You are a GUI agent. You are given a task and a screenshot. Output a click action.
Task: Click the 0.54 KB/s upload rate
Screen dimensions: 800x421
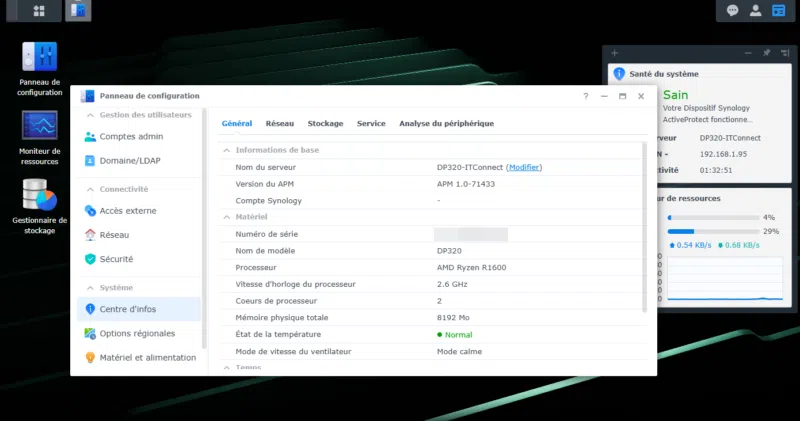point(690,245)
